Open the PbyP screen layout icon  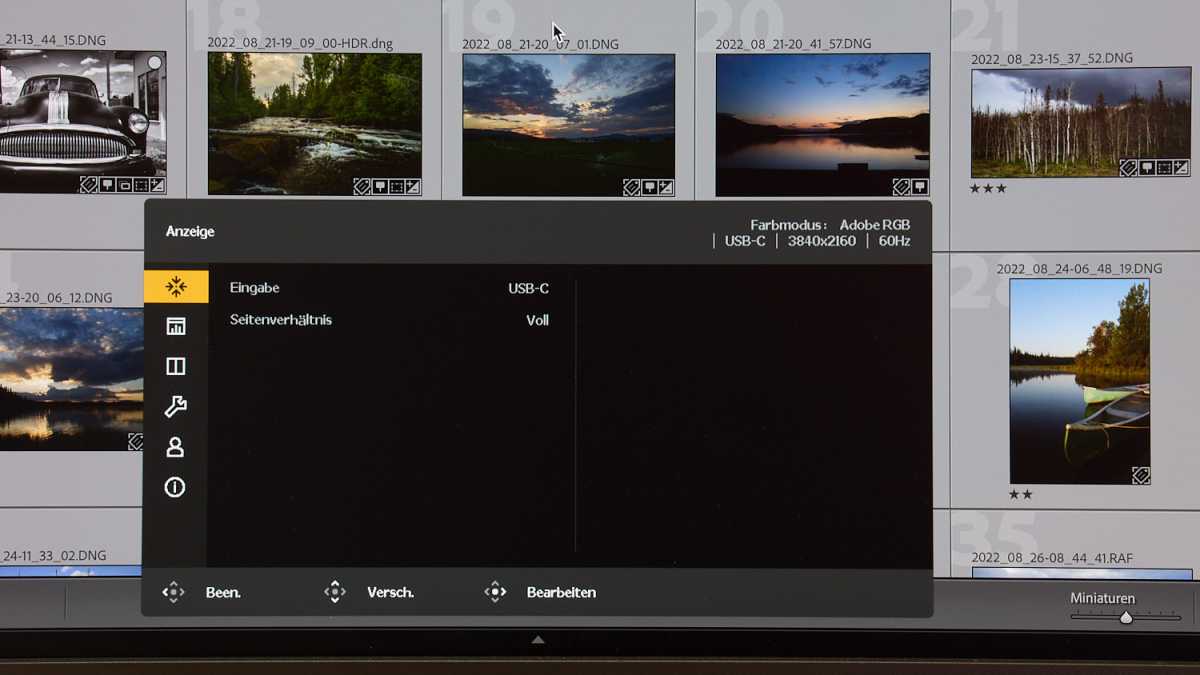176,366
